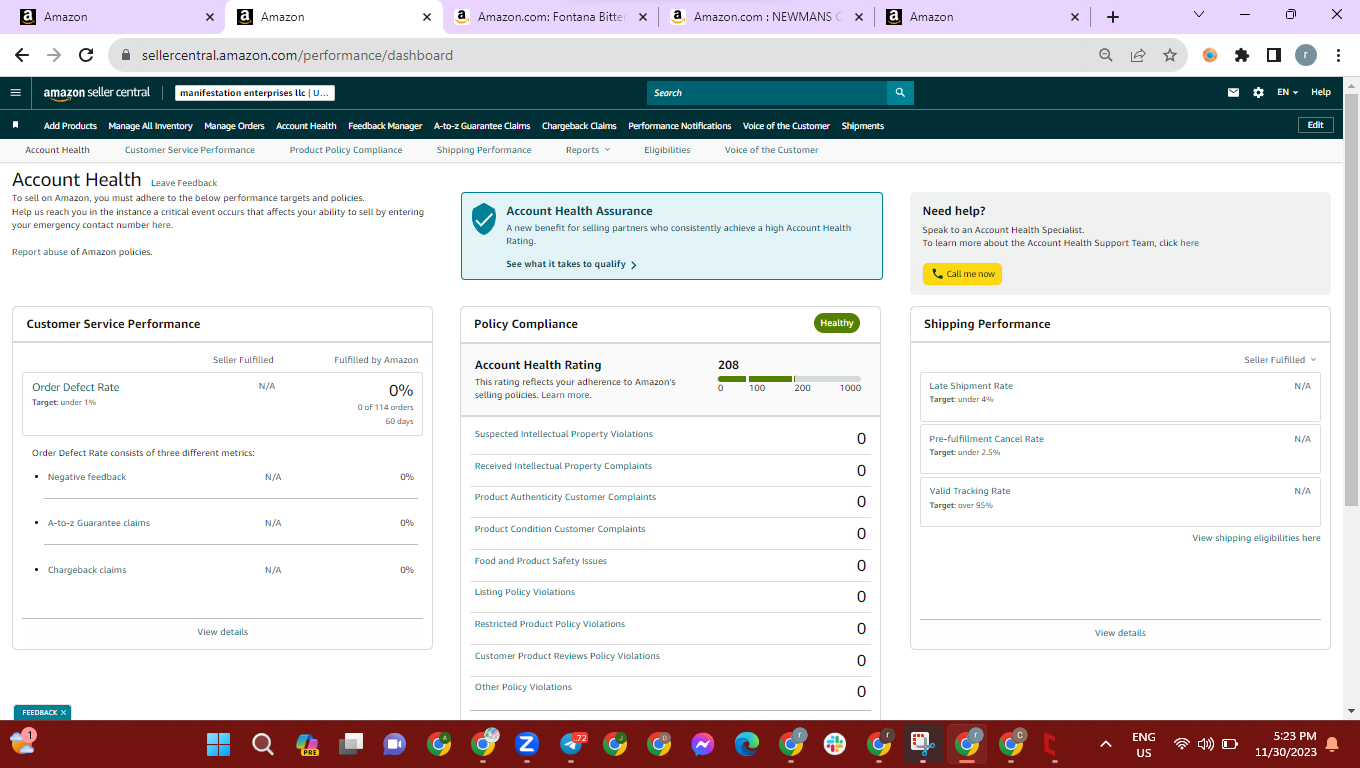Open the Reports dropdown in sub-navigation

[587, 150]
